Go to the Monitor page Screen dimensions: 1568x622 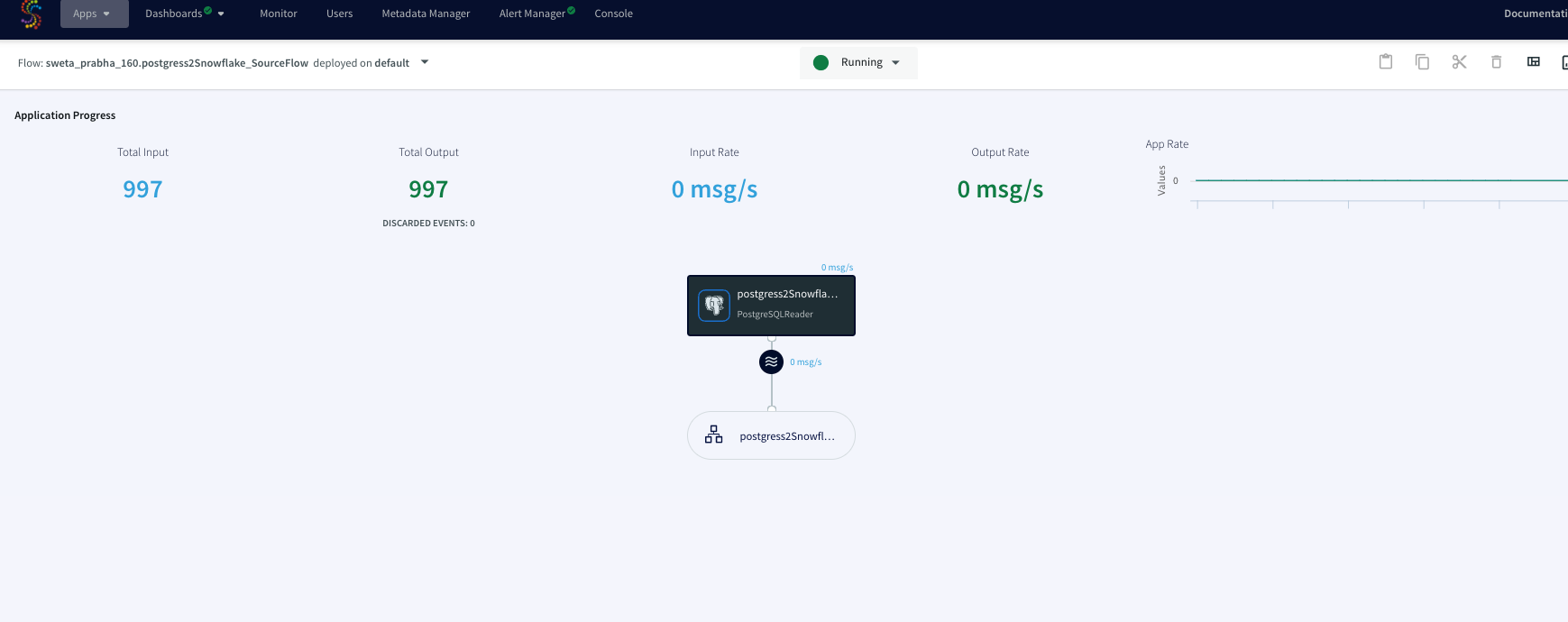tap(279, 14)
